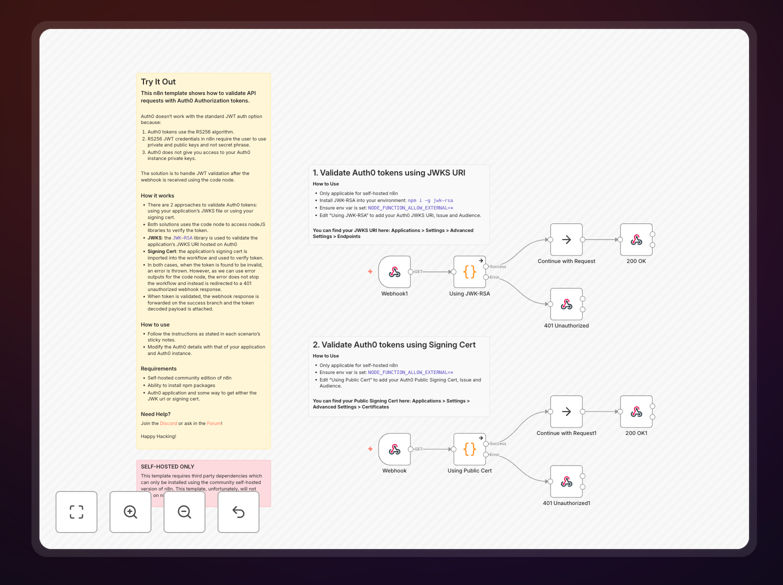Reset the canvas zoom with the undo-arrow button
Image resolution: width=783 pixels, height=585 pixels.
(238, 512)
